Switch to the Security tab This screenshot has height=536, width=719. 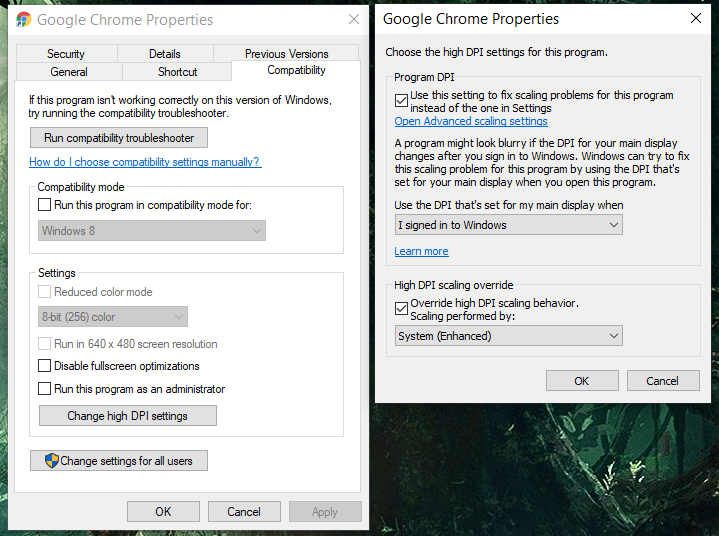[66, 54]
